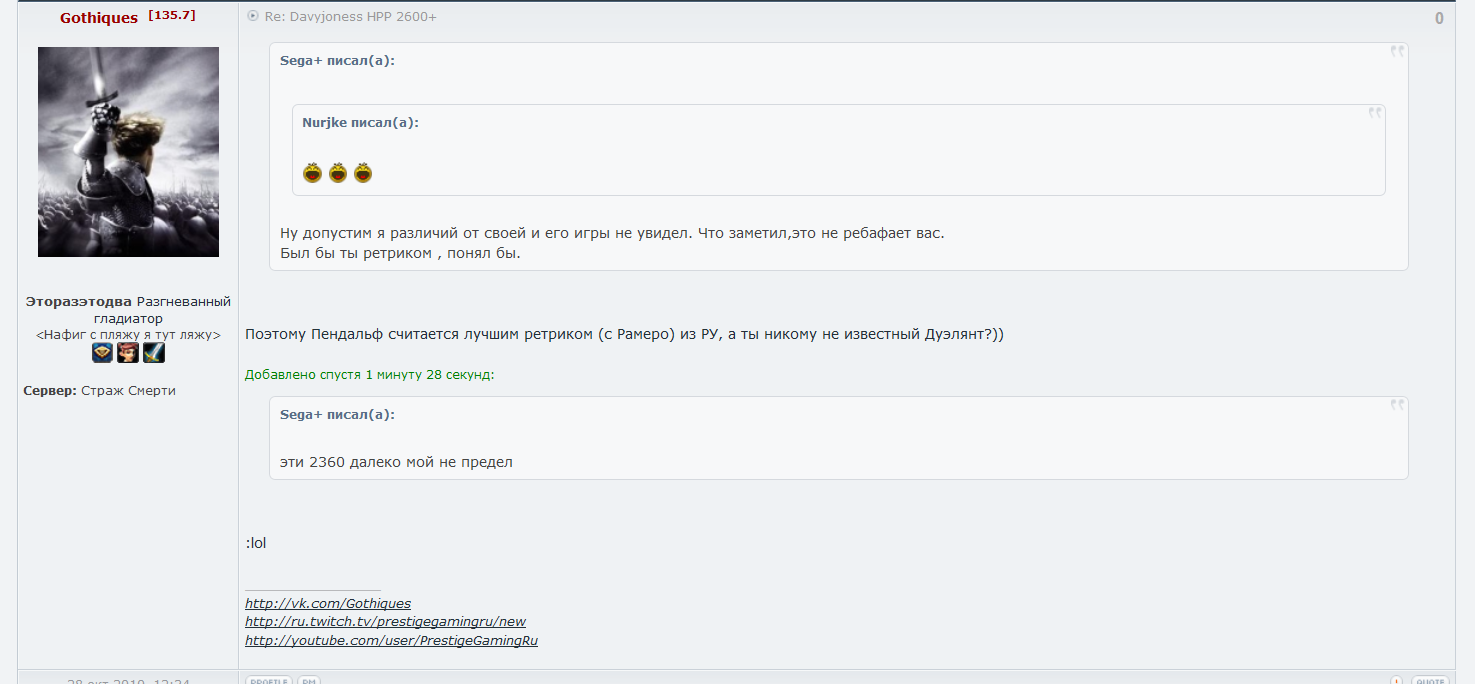1475x684 pixels.
Task: Click the middle laughing smiley in Nurjke's quote
Action: point(338,172)
